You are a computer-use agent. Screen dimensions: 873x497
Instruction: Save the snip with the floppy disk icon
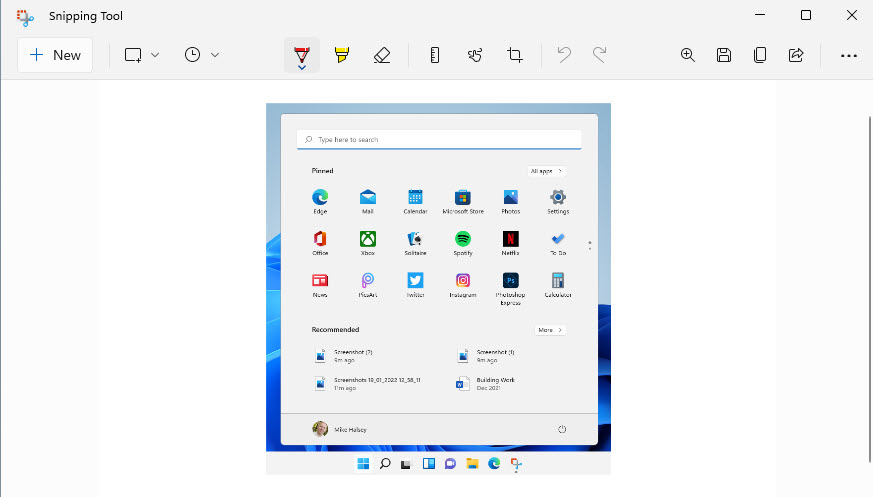pyautogui.click(x=724, y=55)
